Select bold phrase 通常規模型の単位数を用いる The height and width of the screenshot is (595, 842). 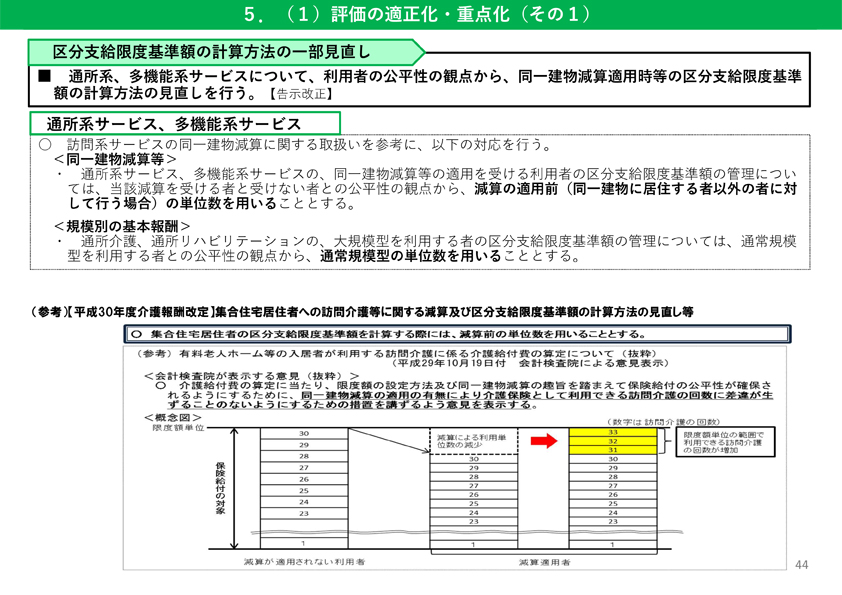pos(411,256)
